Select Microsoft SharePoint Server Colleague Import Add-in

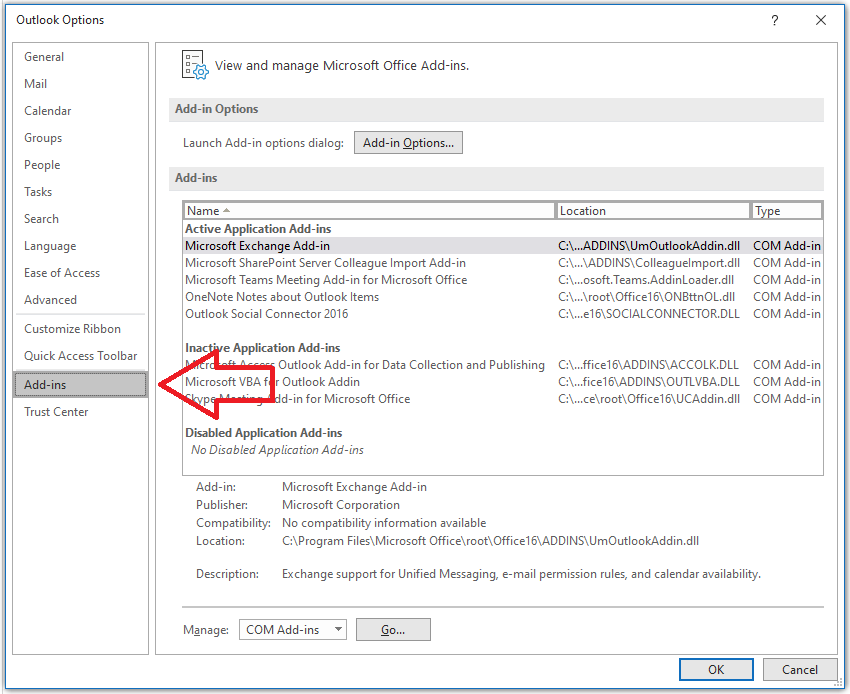pos(502,263)
